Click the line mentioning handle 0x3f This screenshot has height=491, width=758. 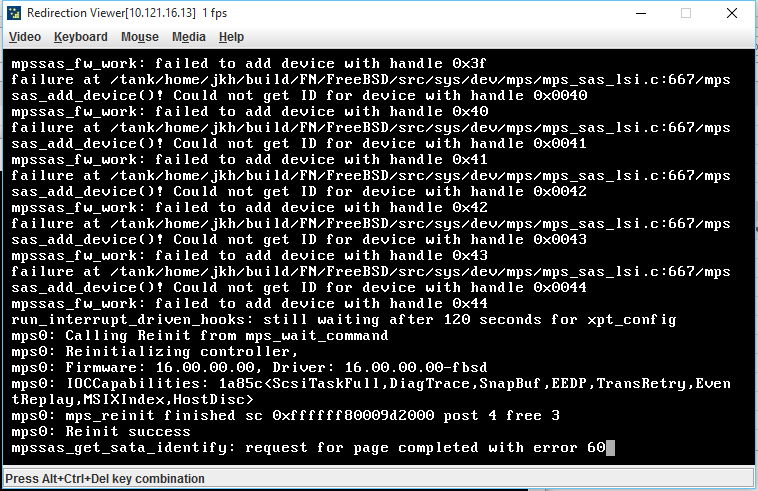click(x=248, y=64)
